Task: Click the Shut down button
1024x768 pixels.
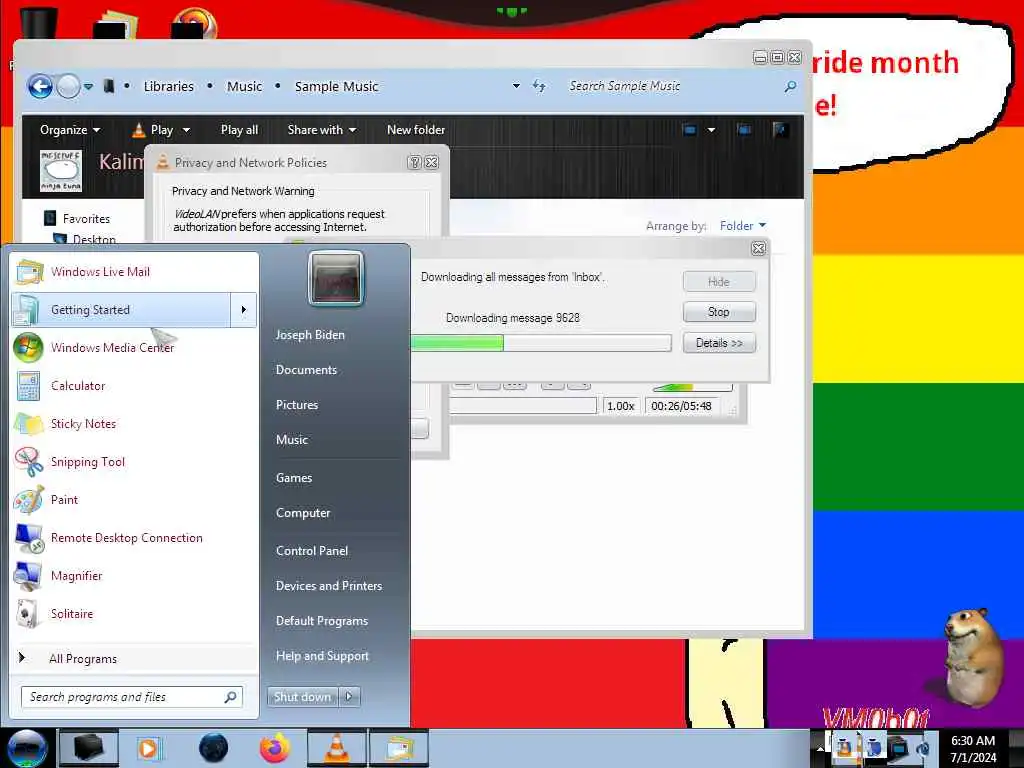Action: tap(302, 696)
